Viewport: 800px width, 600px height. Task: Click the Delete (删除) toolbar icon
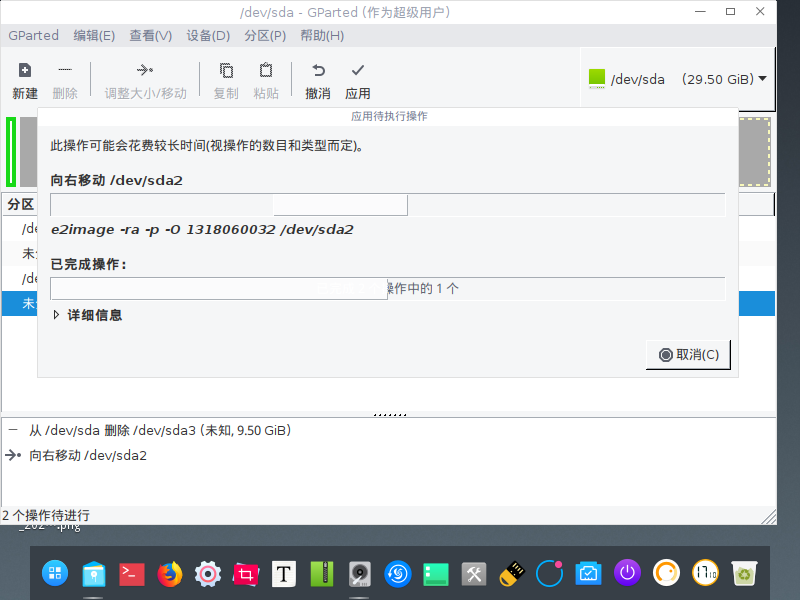[65, 69]
